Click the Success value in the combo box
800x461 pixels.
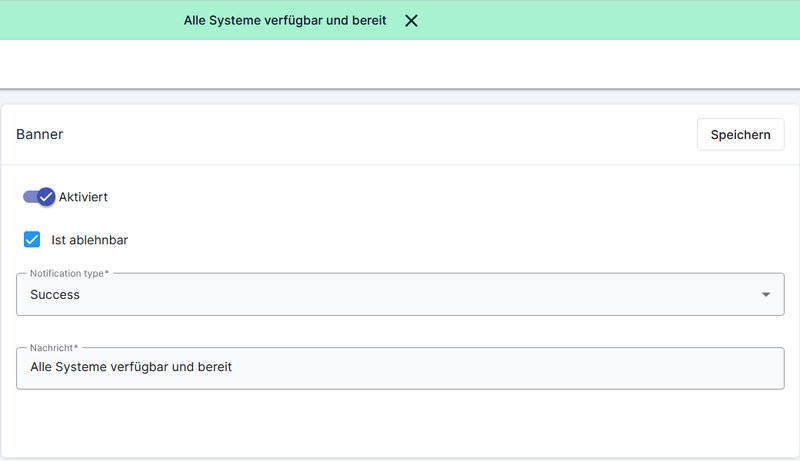click(x=55, y=295)
